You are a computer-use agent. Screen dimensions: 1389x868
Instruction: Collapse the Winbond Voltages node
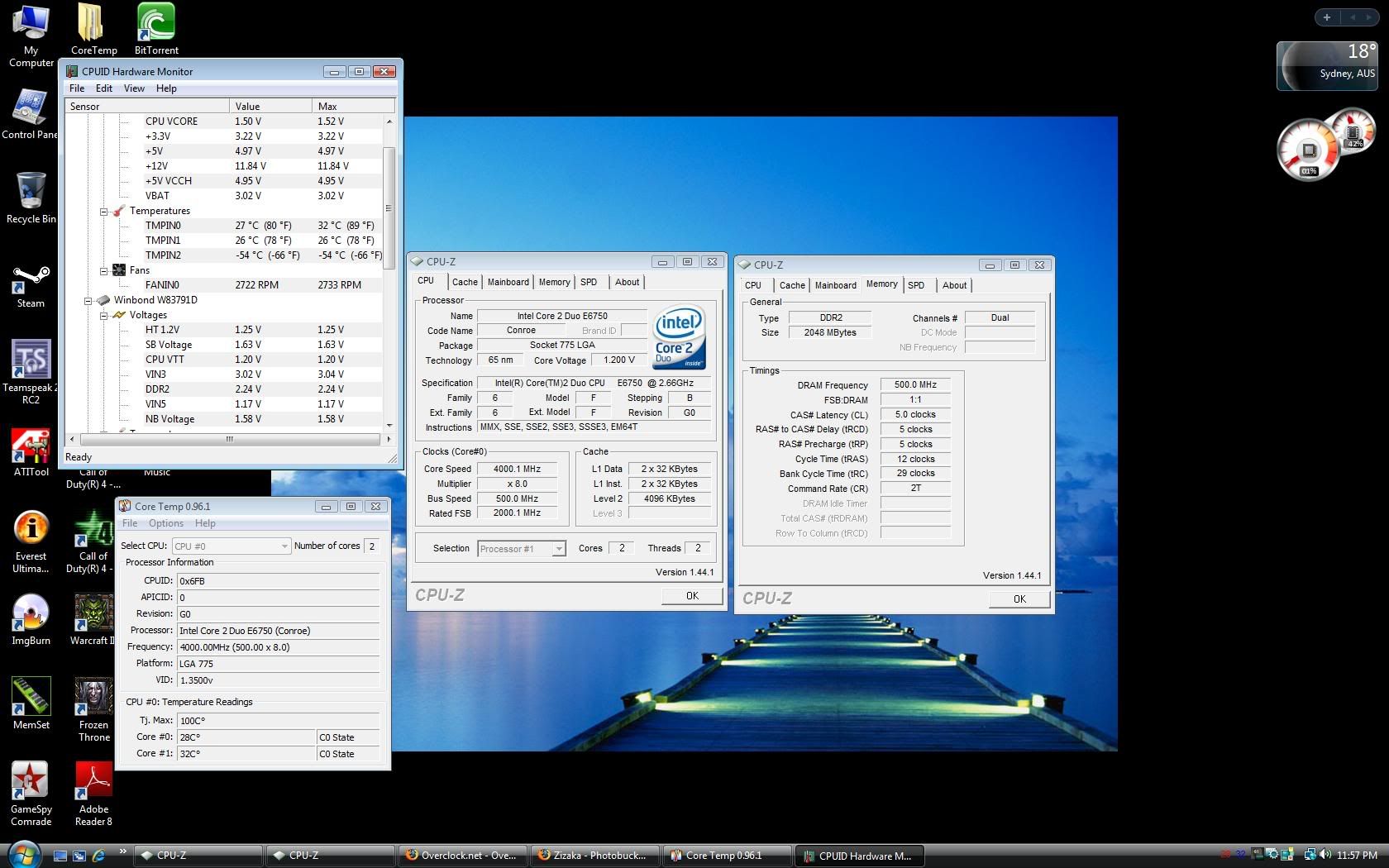104,315
